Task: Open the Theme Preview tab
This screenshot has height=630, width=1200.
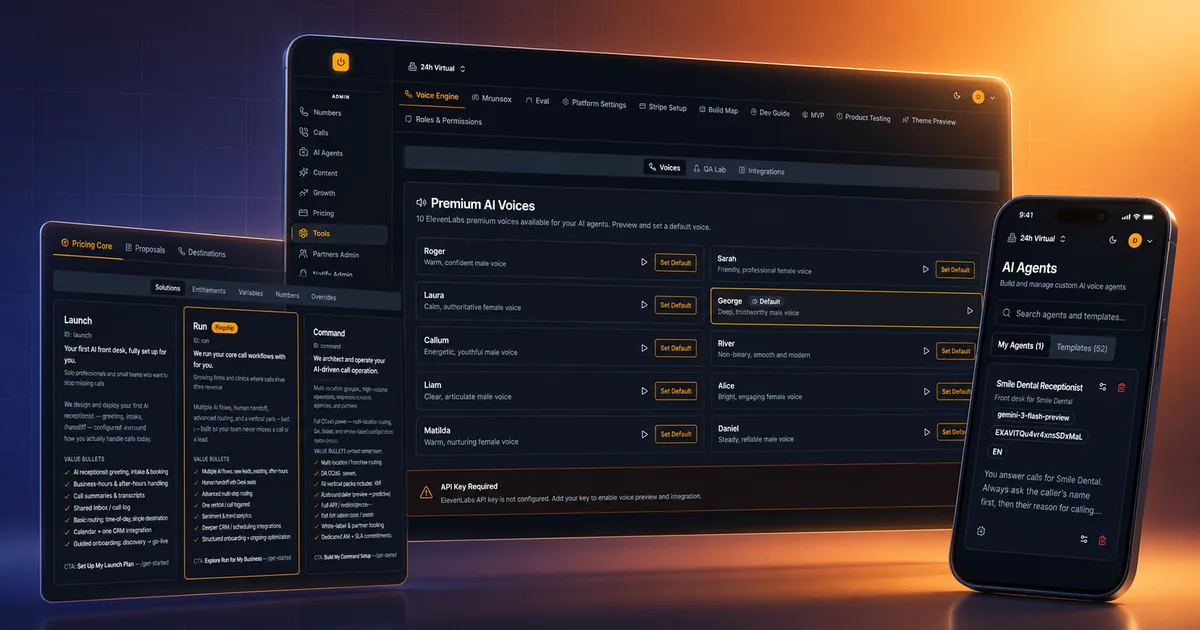Action: (x=928, y=121)
